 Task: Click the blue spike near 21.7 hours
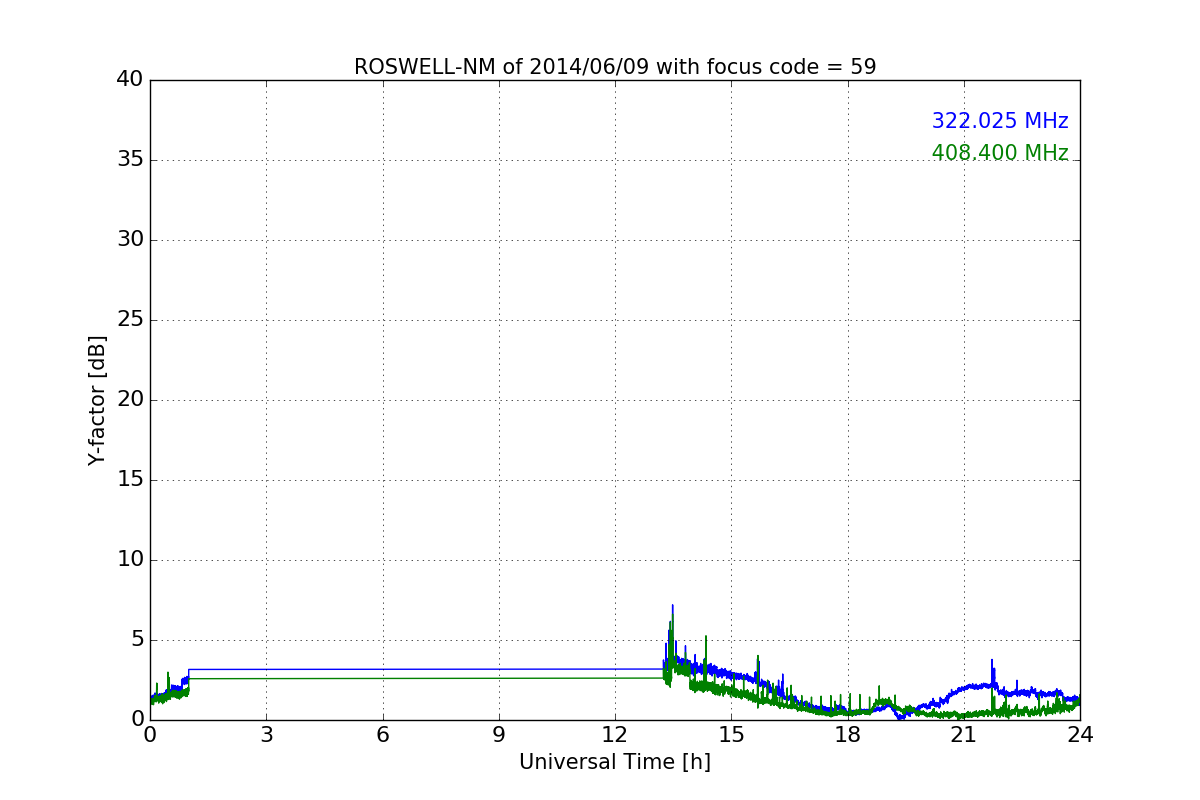point(992,672)
